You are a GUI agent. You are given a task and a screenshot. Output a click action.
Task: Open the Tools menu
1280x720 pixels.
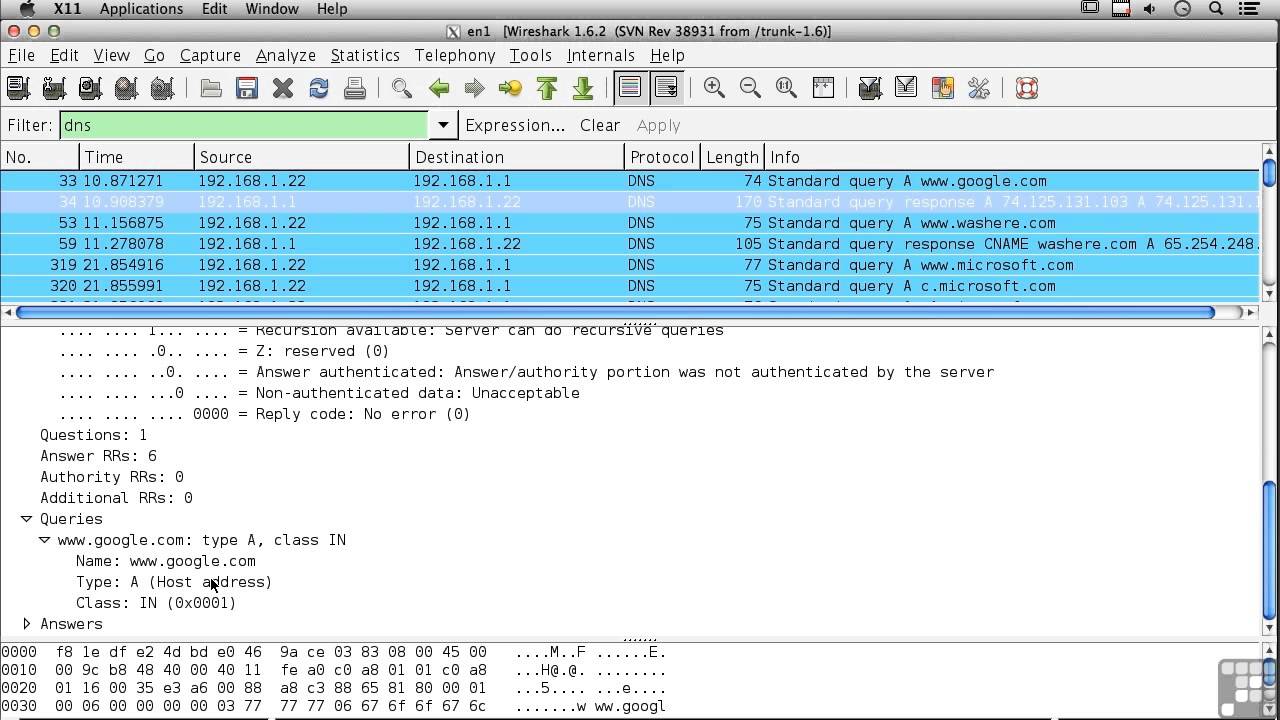coord(531,56)
